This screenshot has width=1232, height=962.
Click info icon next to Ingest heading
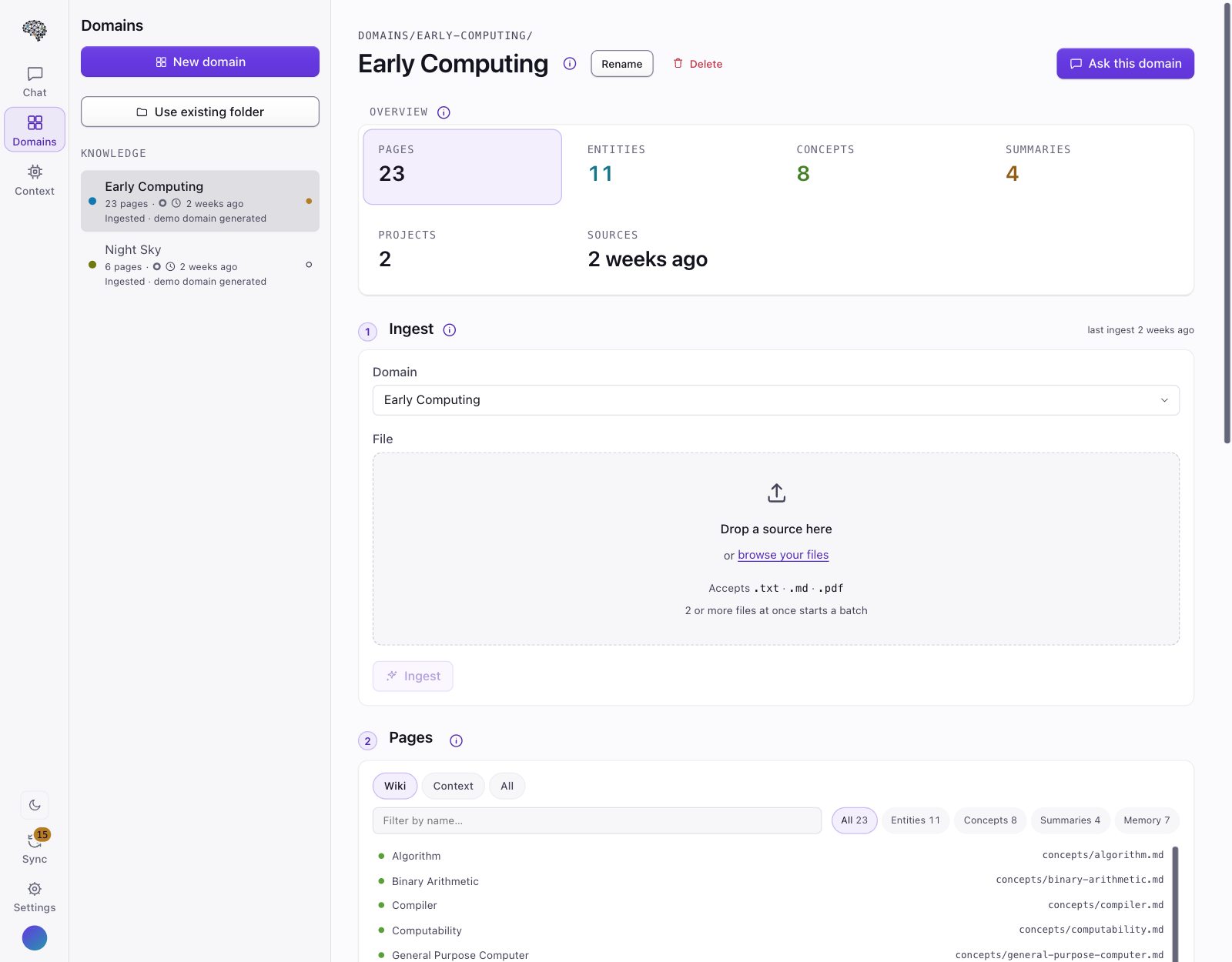(x=450, y=330)
